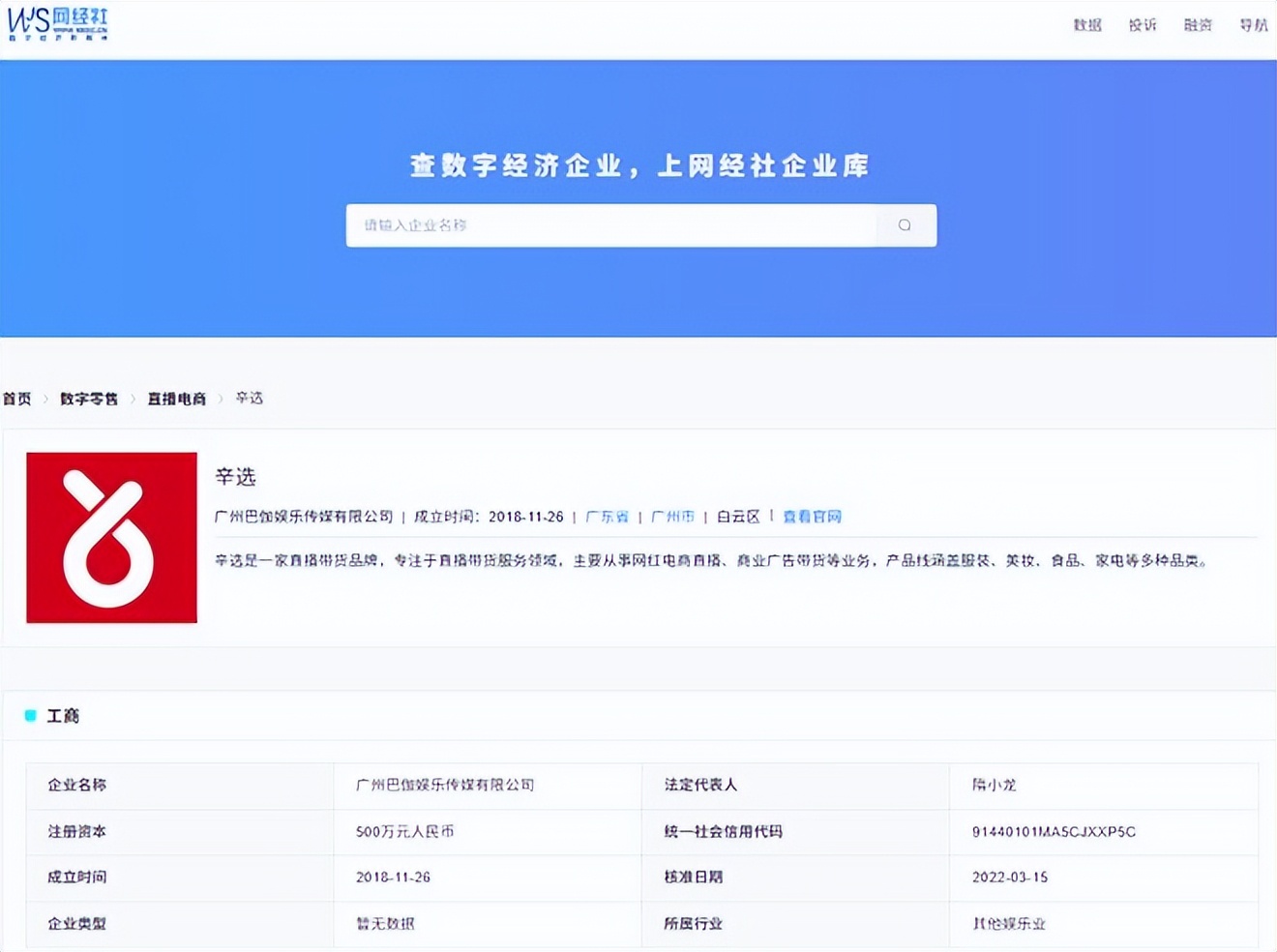Select the 2022-03-15 approval date value
This screenshot has height=952, width=1277.
[1010, 878]
